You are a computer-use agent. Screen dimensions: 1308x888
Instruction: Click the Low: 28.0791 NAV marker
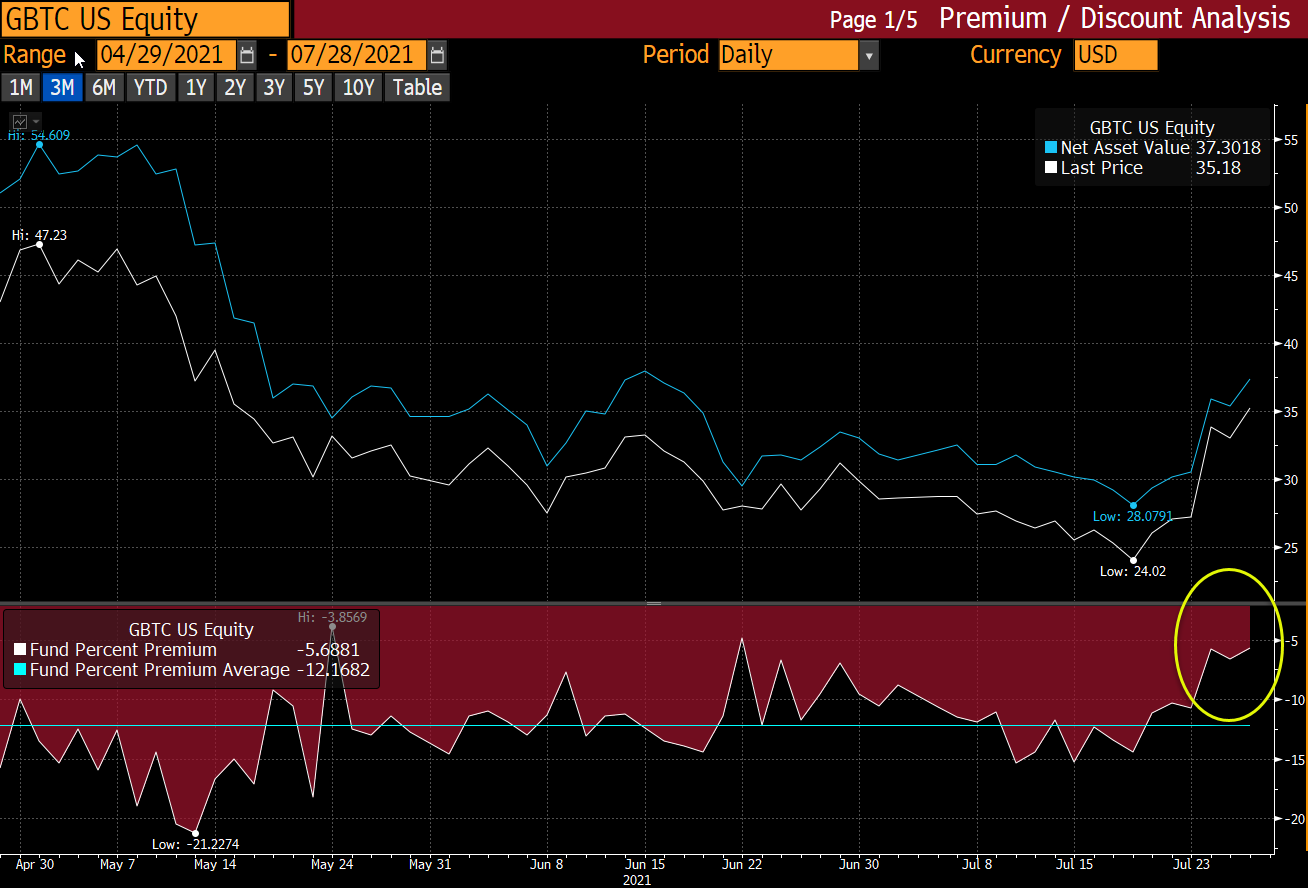(1133, 505)
